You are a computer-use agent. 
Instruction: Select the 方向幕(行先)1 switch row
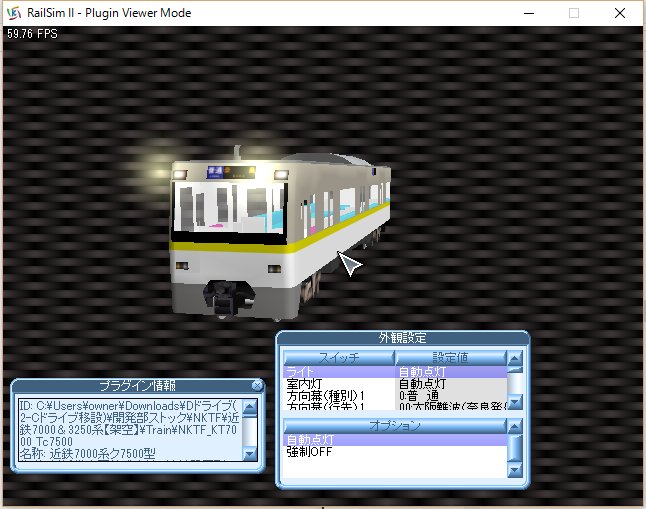[395, 406]
